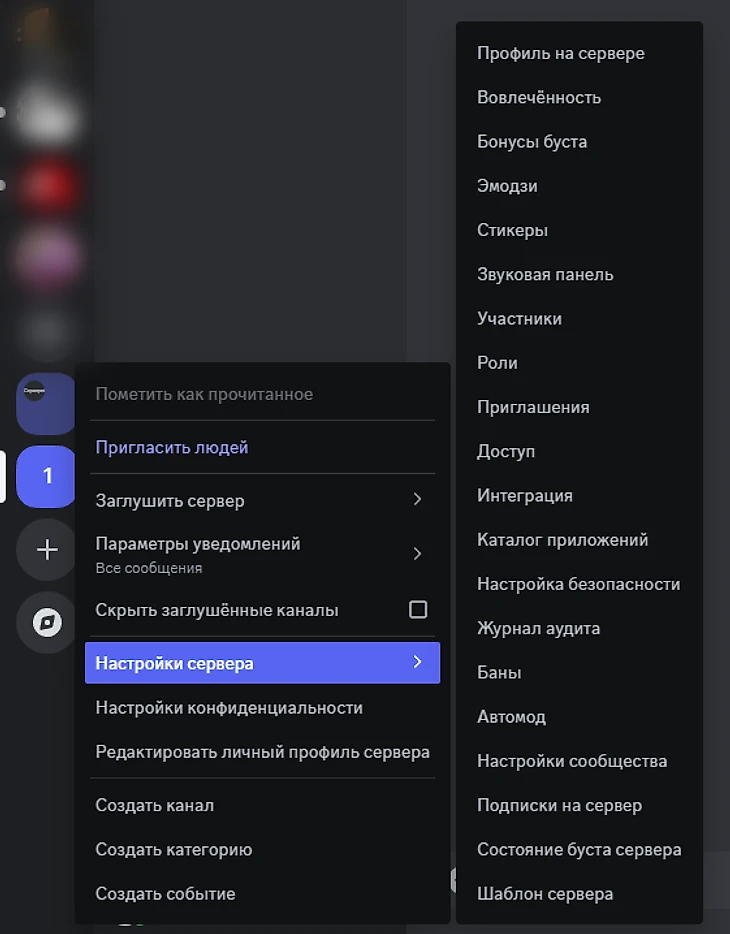Select Редактировать личный профиль сервера
Image resolution: width=730 pixels, height=934 pixels.
pos(262,751)
